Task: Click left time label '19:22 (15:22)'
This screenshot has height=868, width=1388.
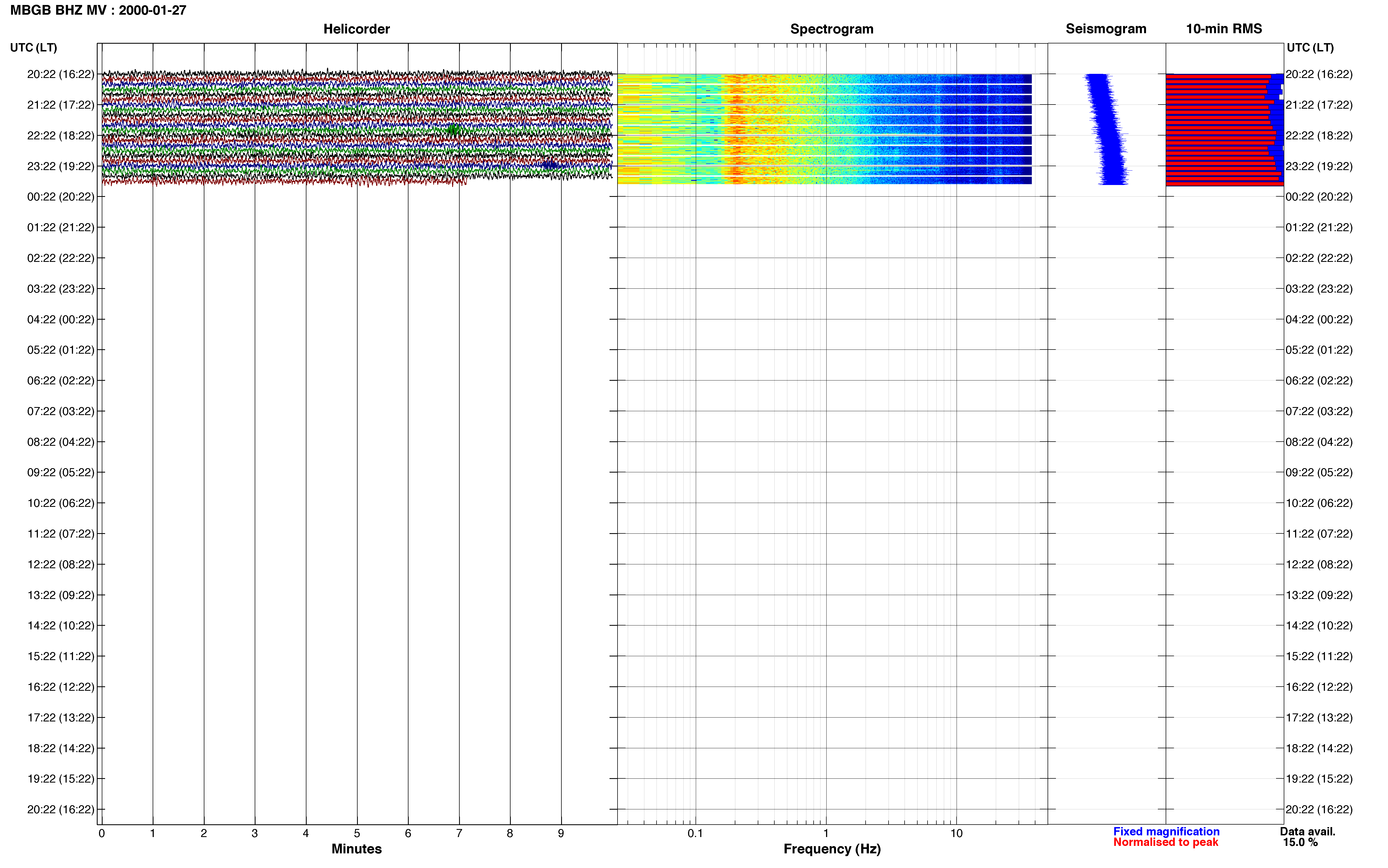Action: 61,778
